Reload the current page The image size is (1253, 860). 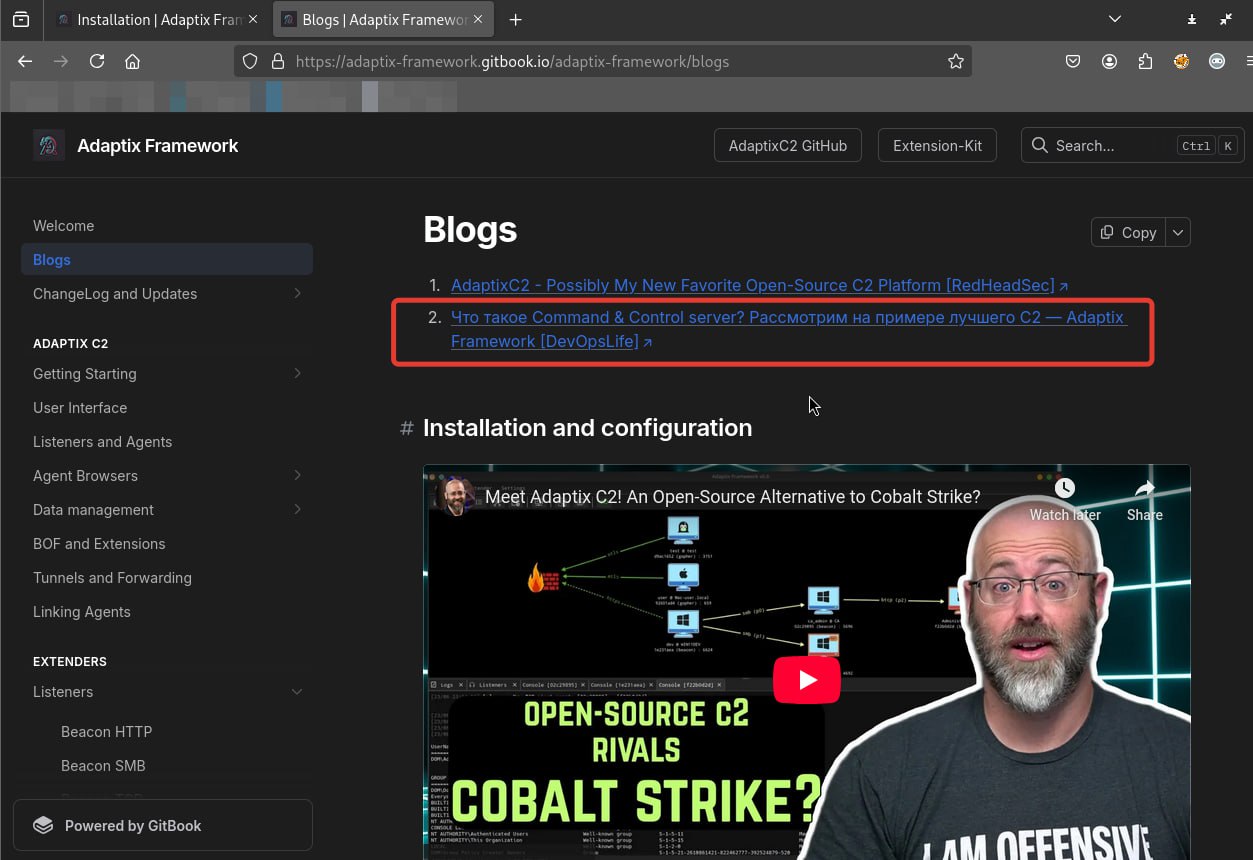[97, 61]
